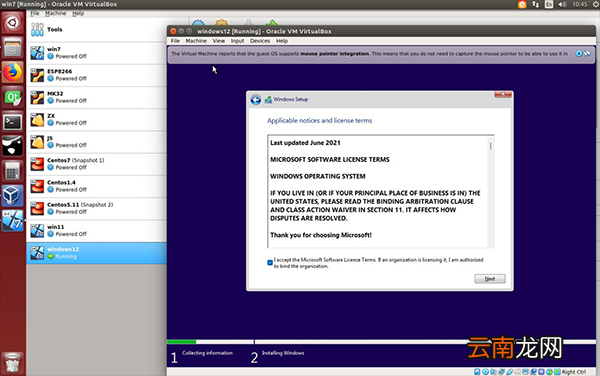Select the win7 virtual machine icon
The width and height of the screenshot is (600, 376).
click(37, 53)
